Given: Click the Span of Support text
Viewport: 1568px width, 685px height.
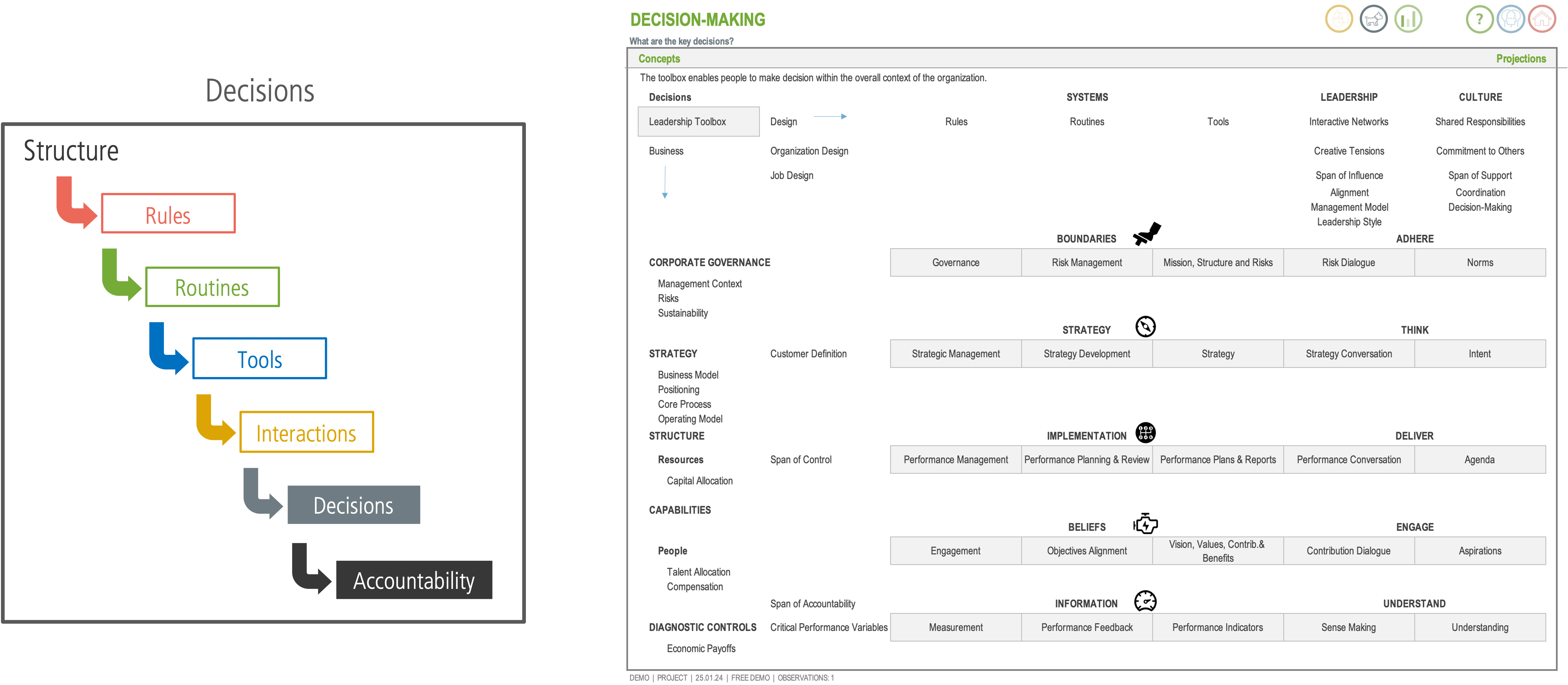Looking at the screenshot, I should [1480, 175].
